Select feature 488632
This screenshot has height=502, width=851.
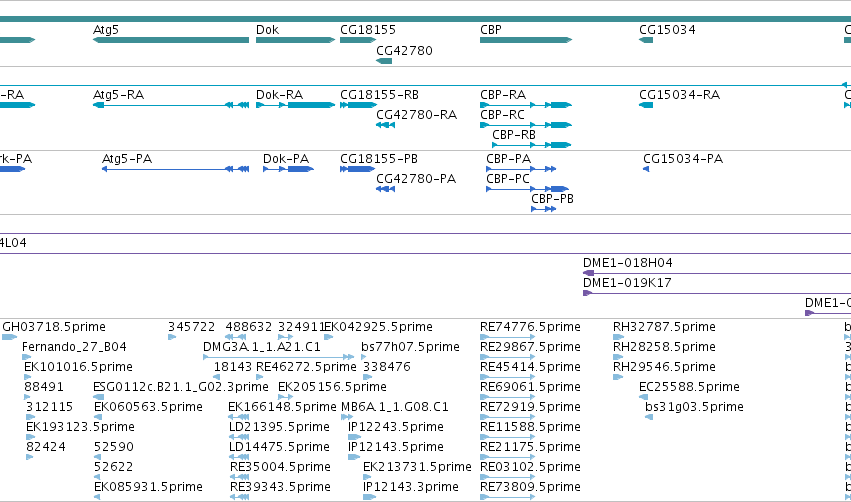pyautogui.click(x=236, y=337)
